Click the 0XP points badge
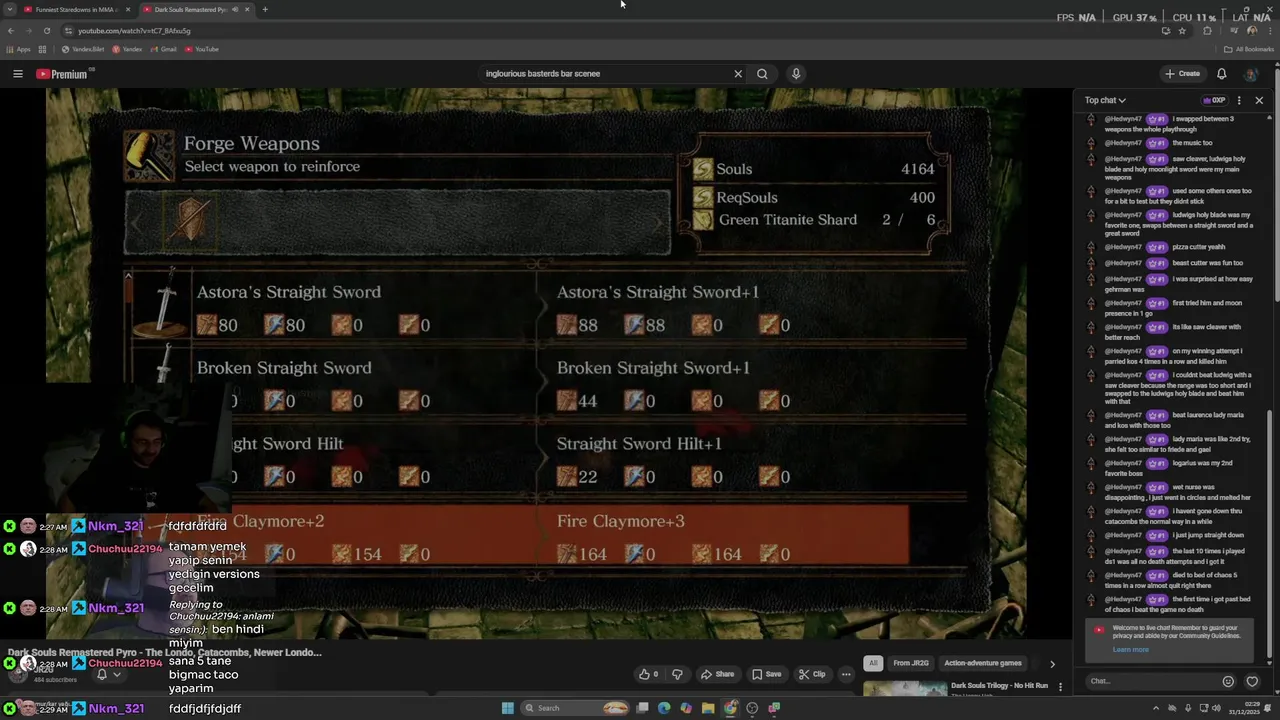Viewport: 1280px width, 720px height. click(1214, 100)
